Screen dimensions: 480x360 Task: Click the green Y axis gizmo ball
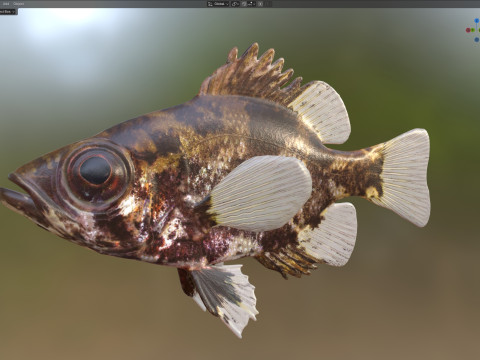[473, 30]
